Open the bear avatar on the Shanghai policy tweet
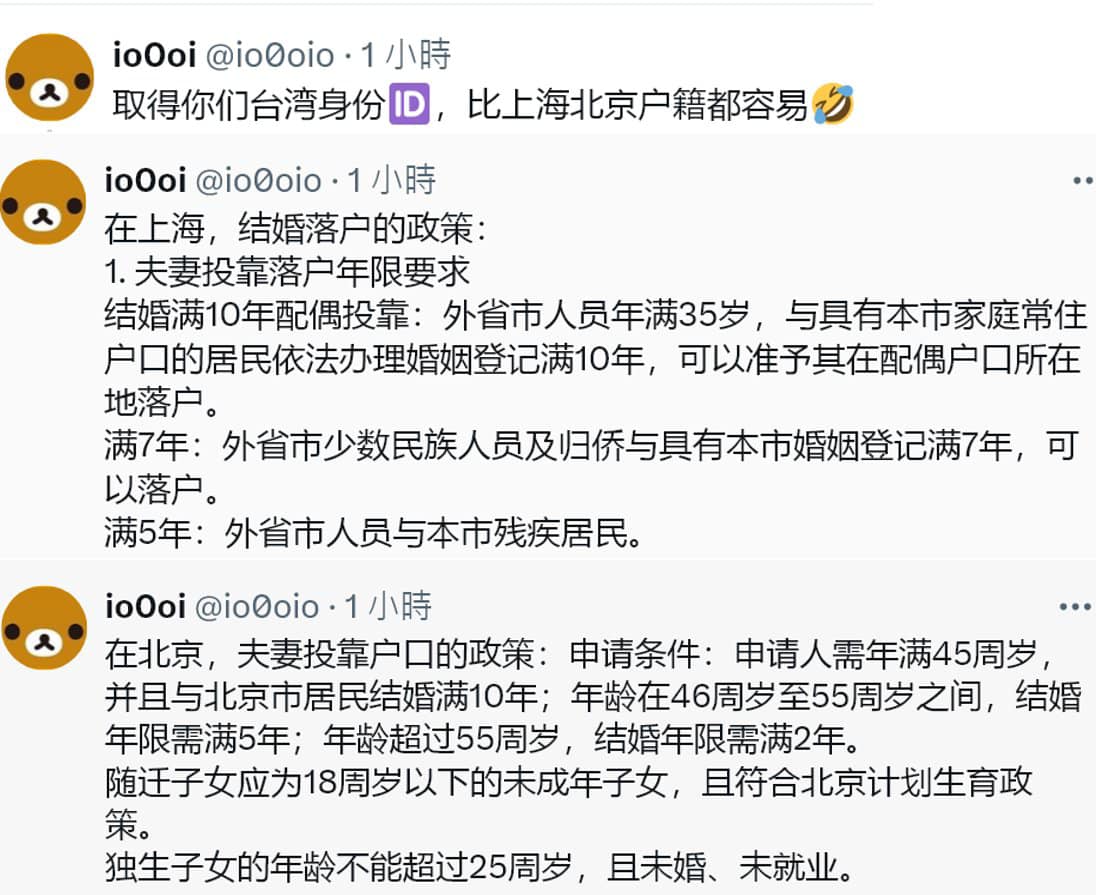The image size is (1096, 895). (x=42, y=203)
